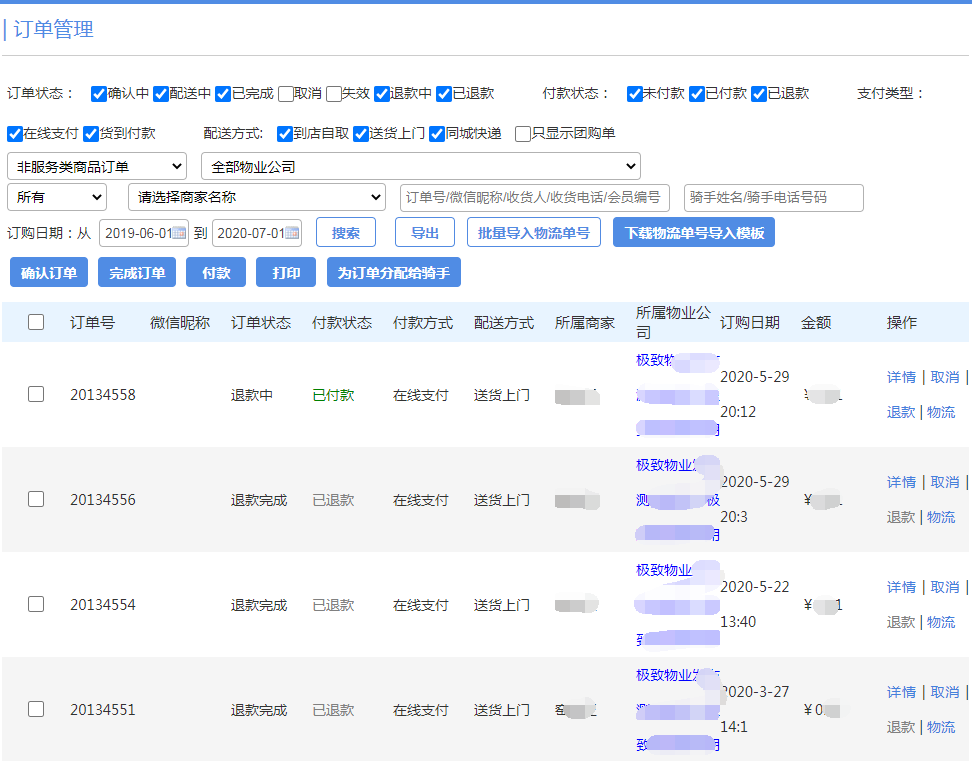This screenshot has width=972, height=761.
Task: Open 详情 for order 20134554
Action: coord(901,587)
